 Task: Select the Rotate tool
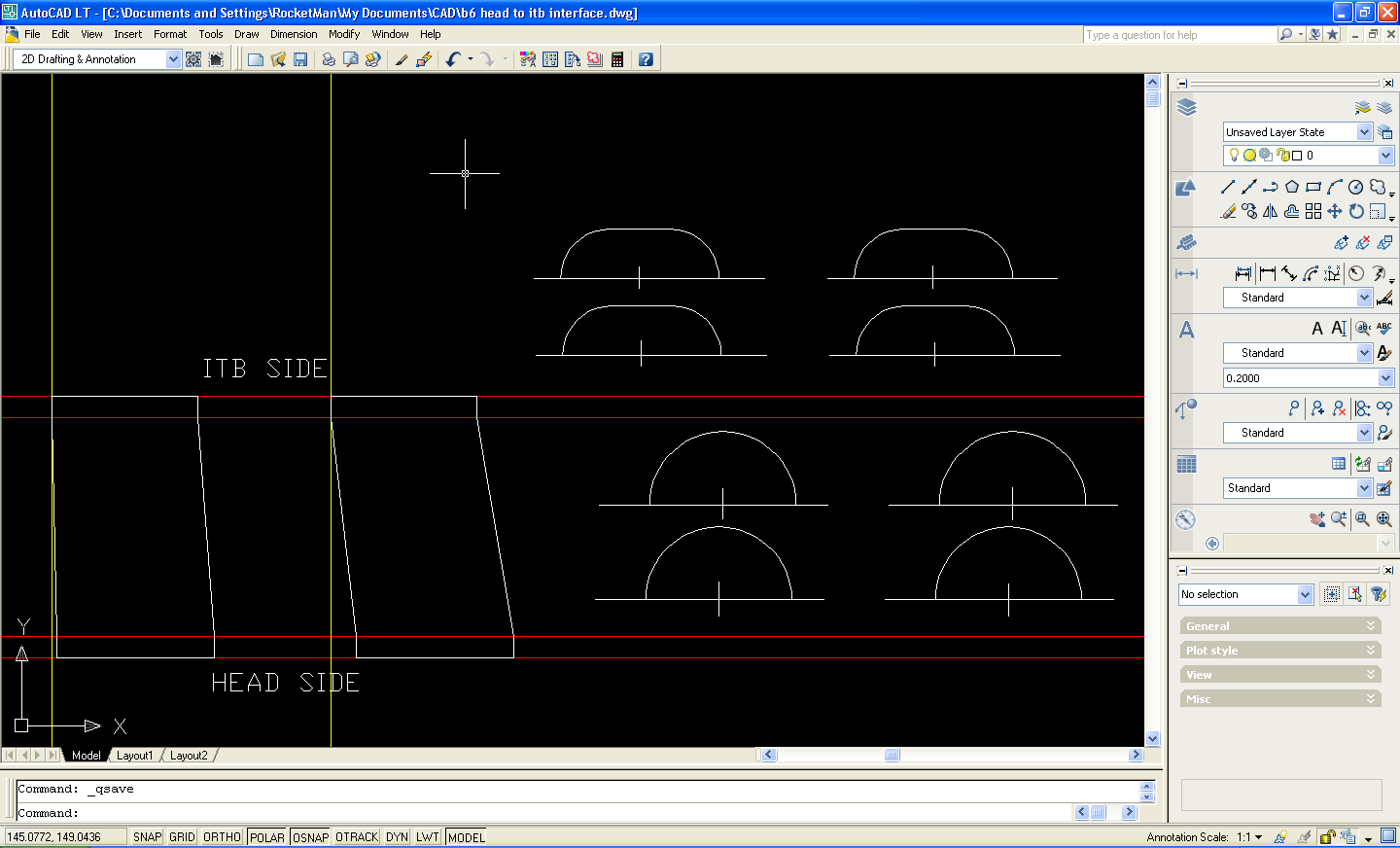(1356, 211)
